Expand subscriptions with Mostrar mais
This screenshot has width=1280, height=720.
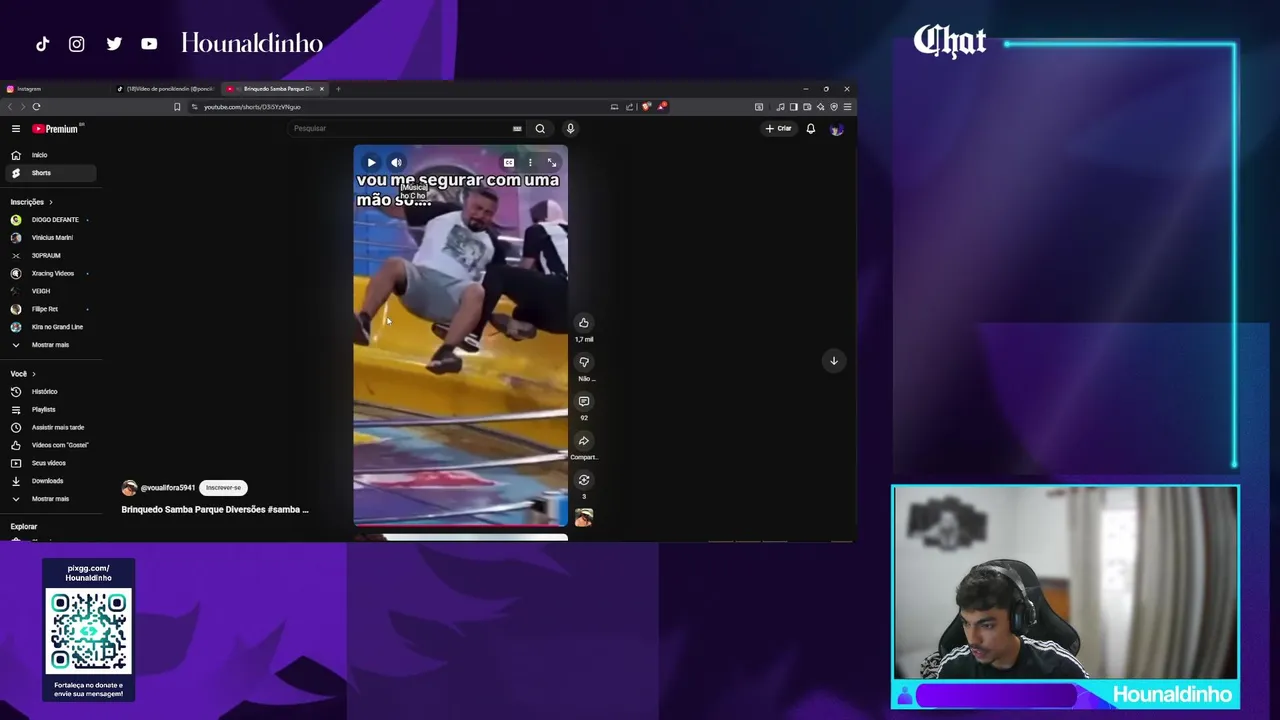point(49,345)
